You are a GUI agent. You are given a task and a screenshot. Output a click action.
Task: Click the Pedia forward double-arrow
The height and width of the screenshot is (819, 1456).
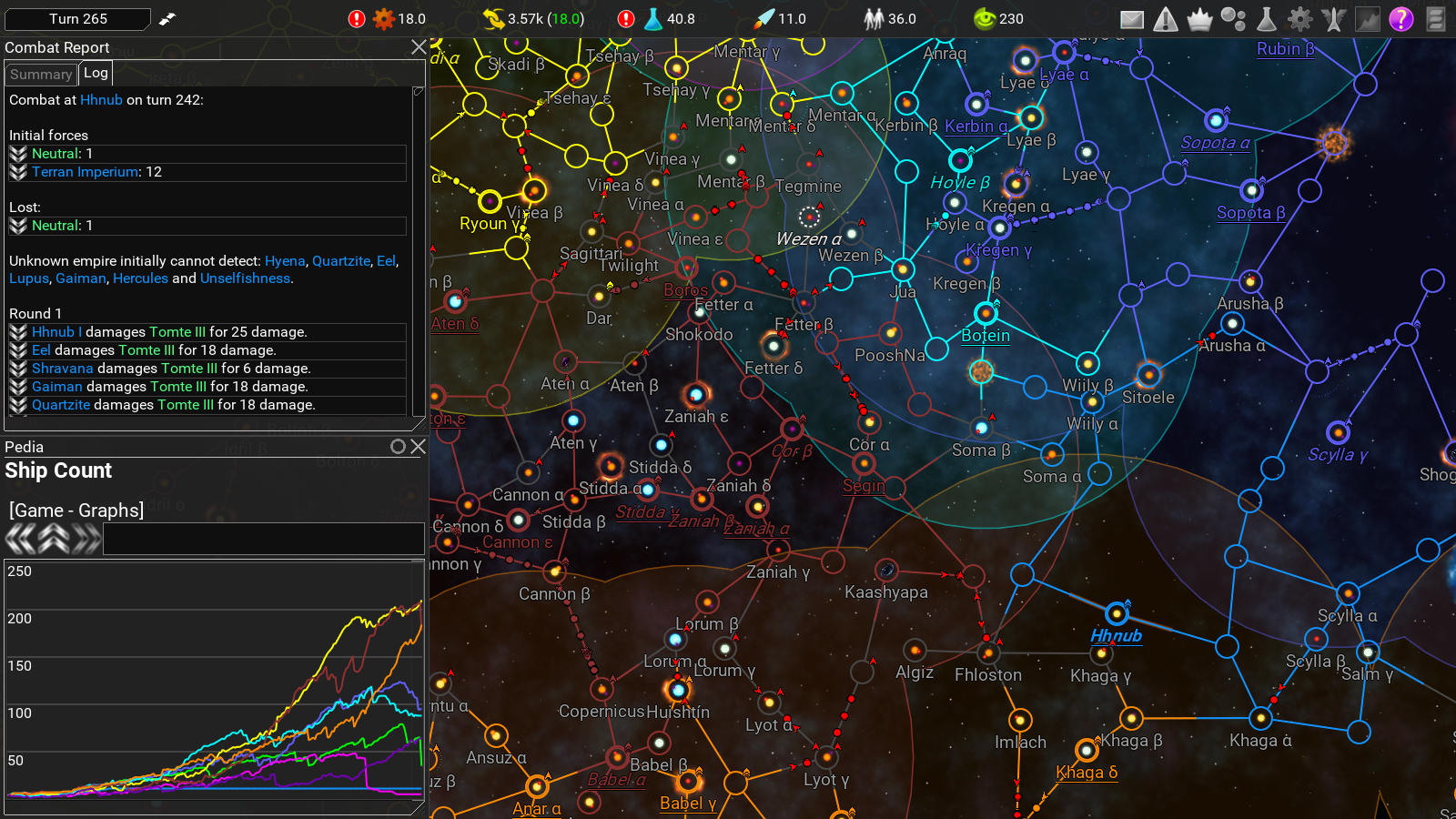coord(86,540)
